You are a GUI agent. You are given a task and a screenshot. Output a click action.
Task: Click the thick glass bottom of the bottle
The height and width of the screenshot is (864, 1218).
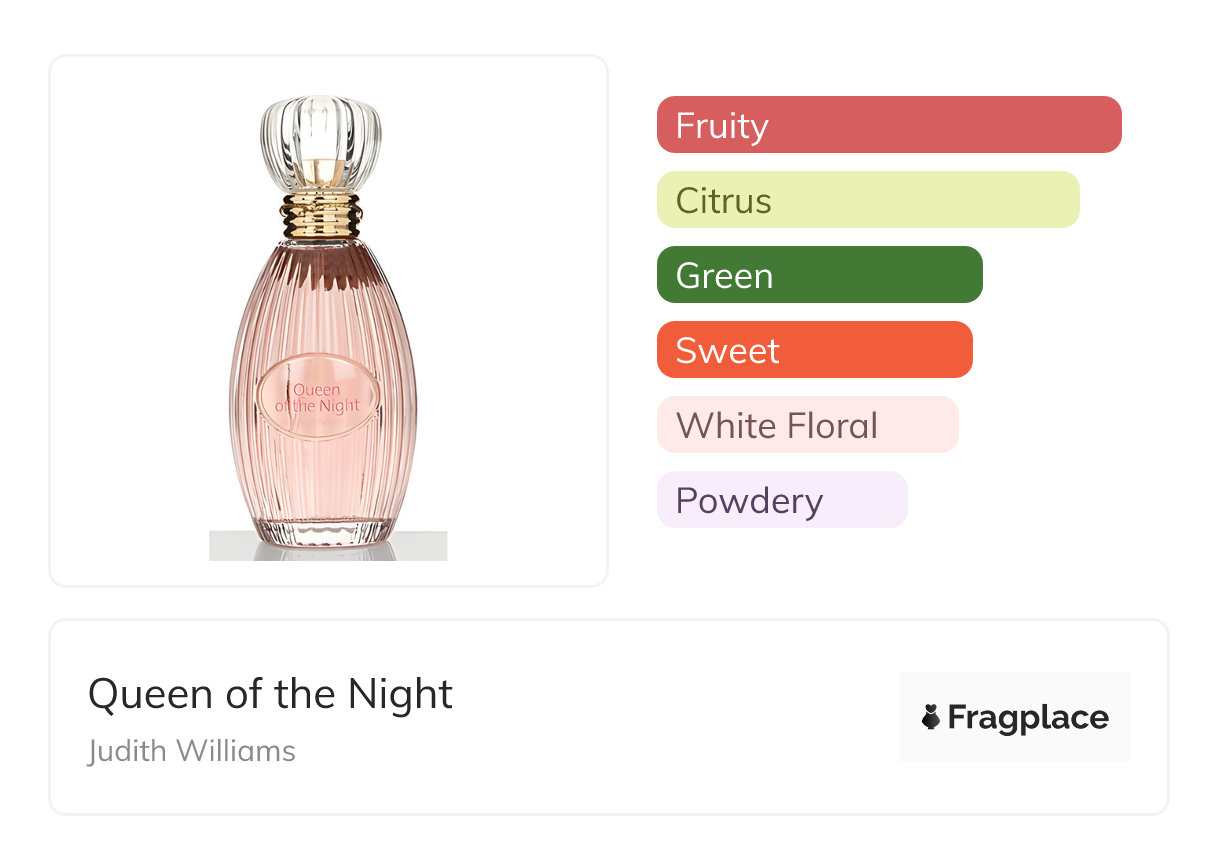[x=322, y=529]
